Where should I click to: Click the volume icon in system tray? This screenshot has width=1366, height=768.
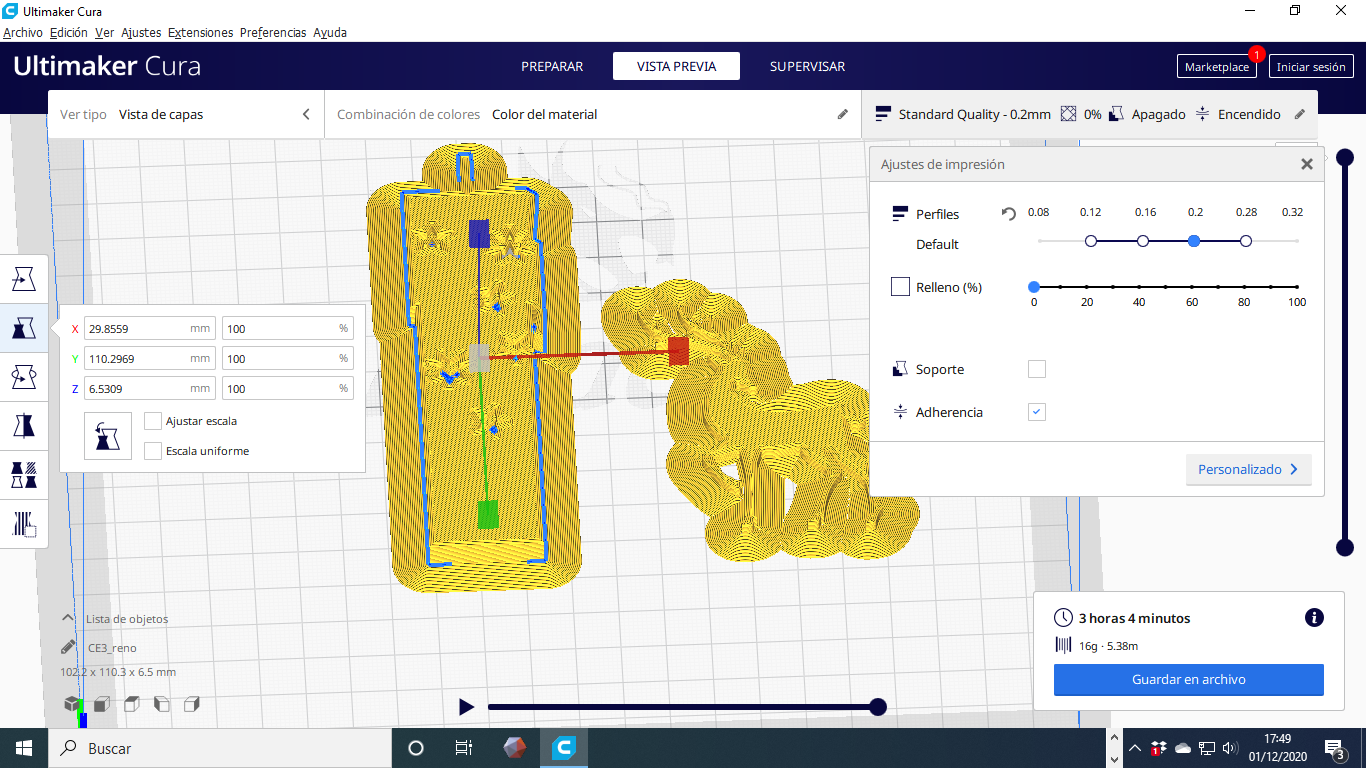[x=1230, y=748]
